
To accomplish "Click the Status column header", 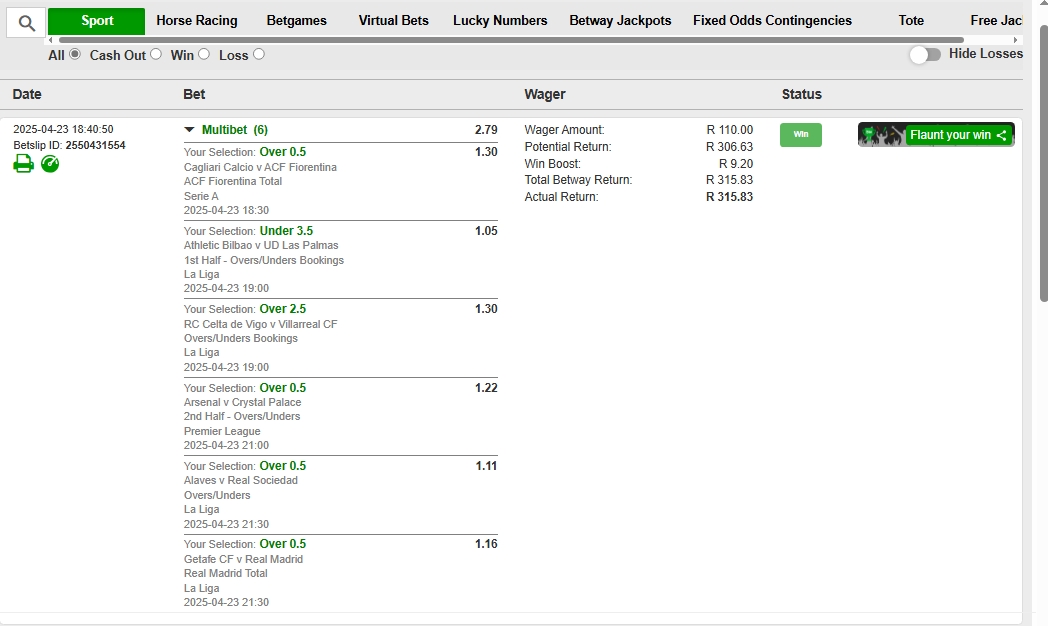I will click(x=801, y=94).
